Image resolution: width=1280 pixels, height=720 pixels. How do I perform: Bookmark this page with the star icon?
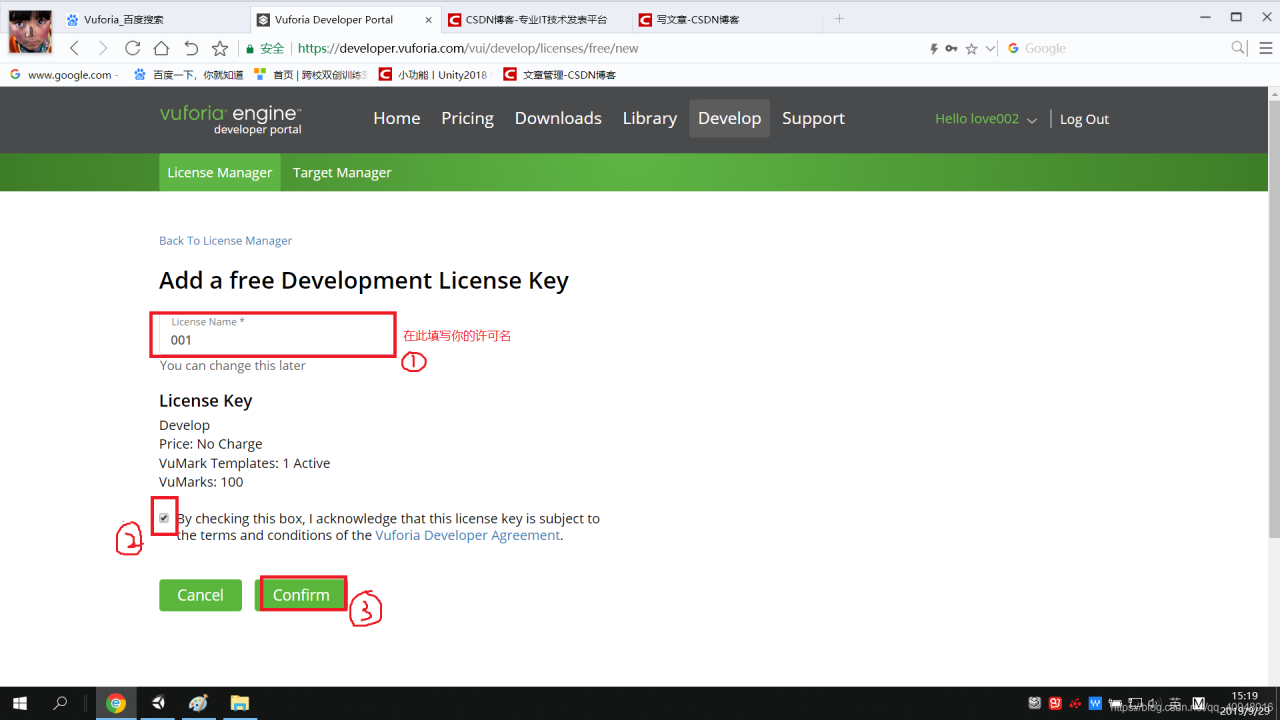point(220,48)
